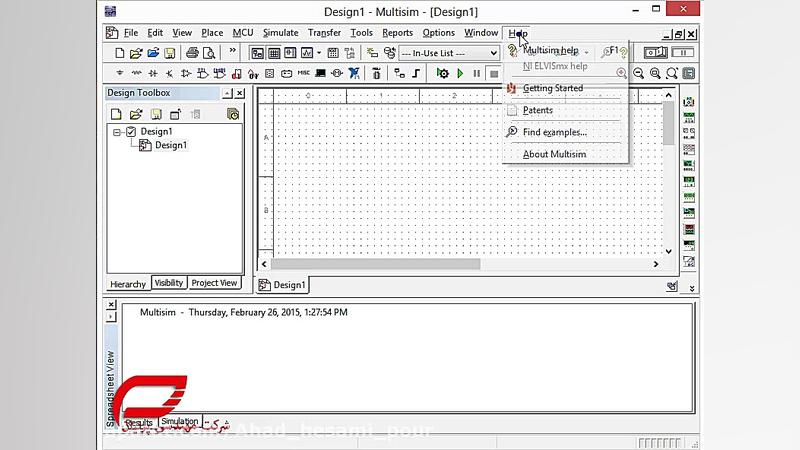Toggle the simulation pause switch
Screen dimensions: 800x450
(683, 52)
